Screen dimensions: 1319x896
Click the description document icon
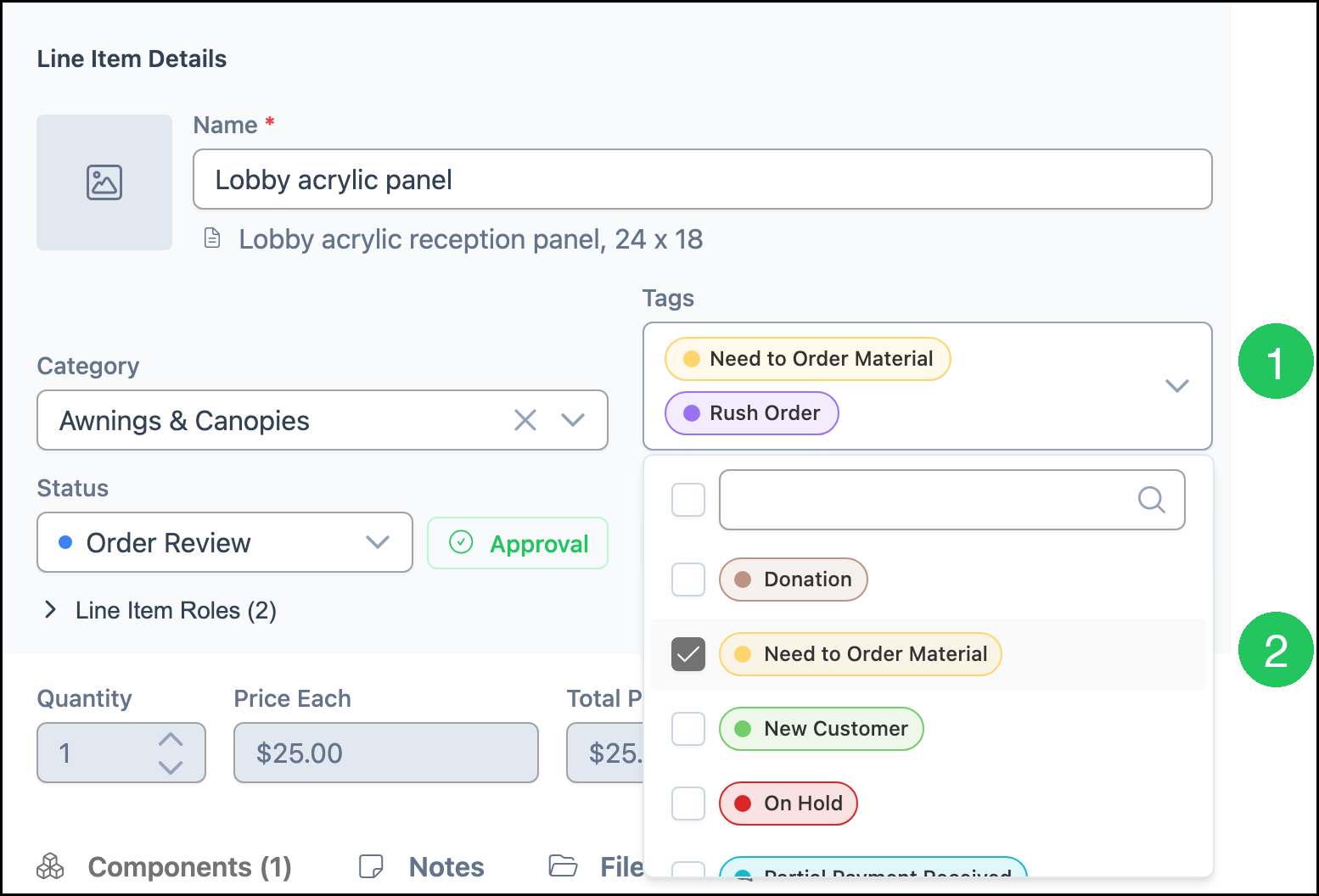pyautogui.click(x=212, y=238)
